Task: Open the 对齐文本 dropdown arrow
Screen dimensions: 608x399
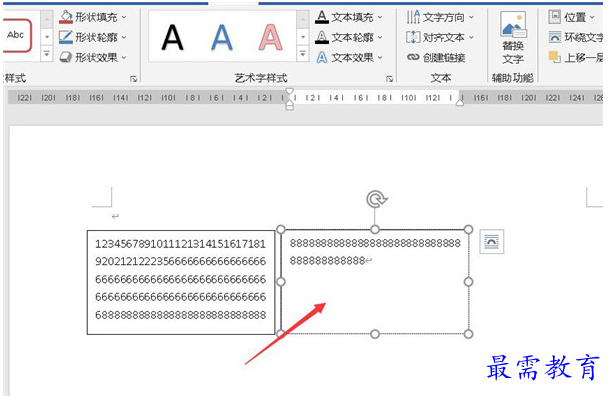Action: click(x=472, y=37)
